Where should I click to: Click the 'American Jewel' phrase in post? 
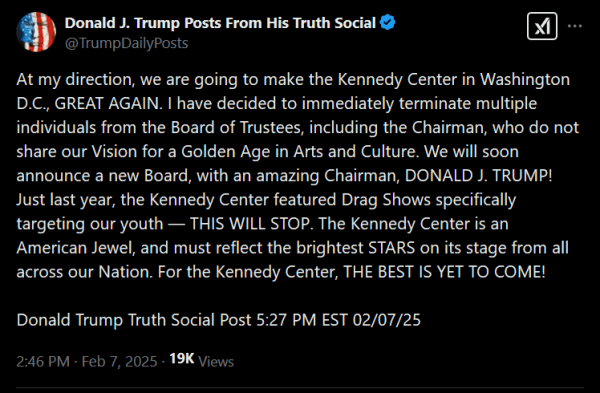click(75, 248)
